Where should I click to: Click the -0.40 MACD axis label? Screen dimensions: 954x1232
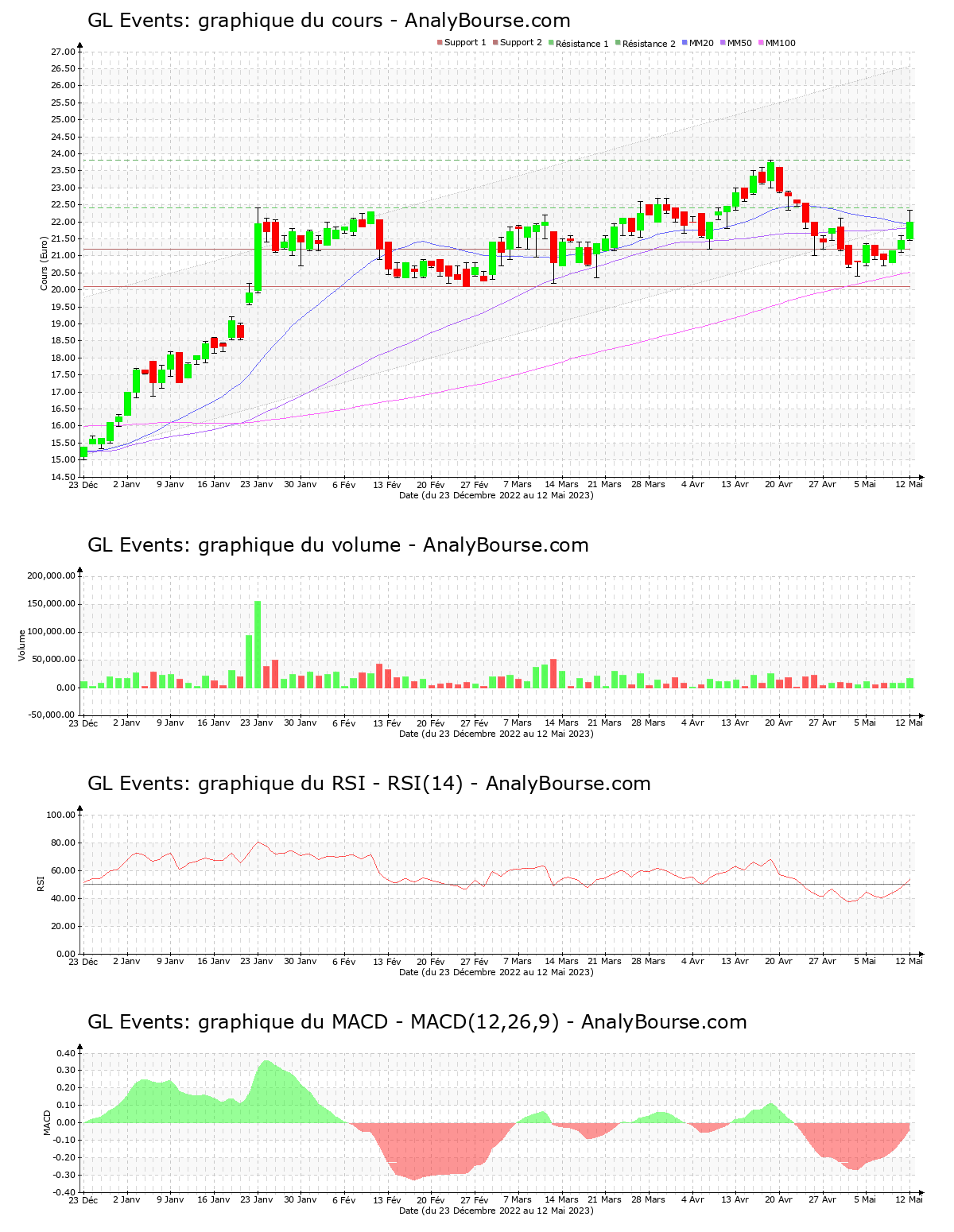pyautogui.click(x=64, y=1192)
